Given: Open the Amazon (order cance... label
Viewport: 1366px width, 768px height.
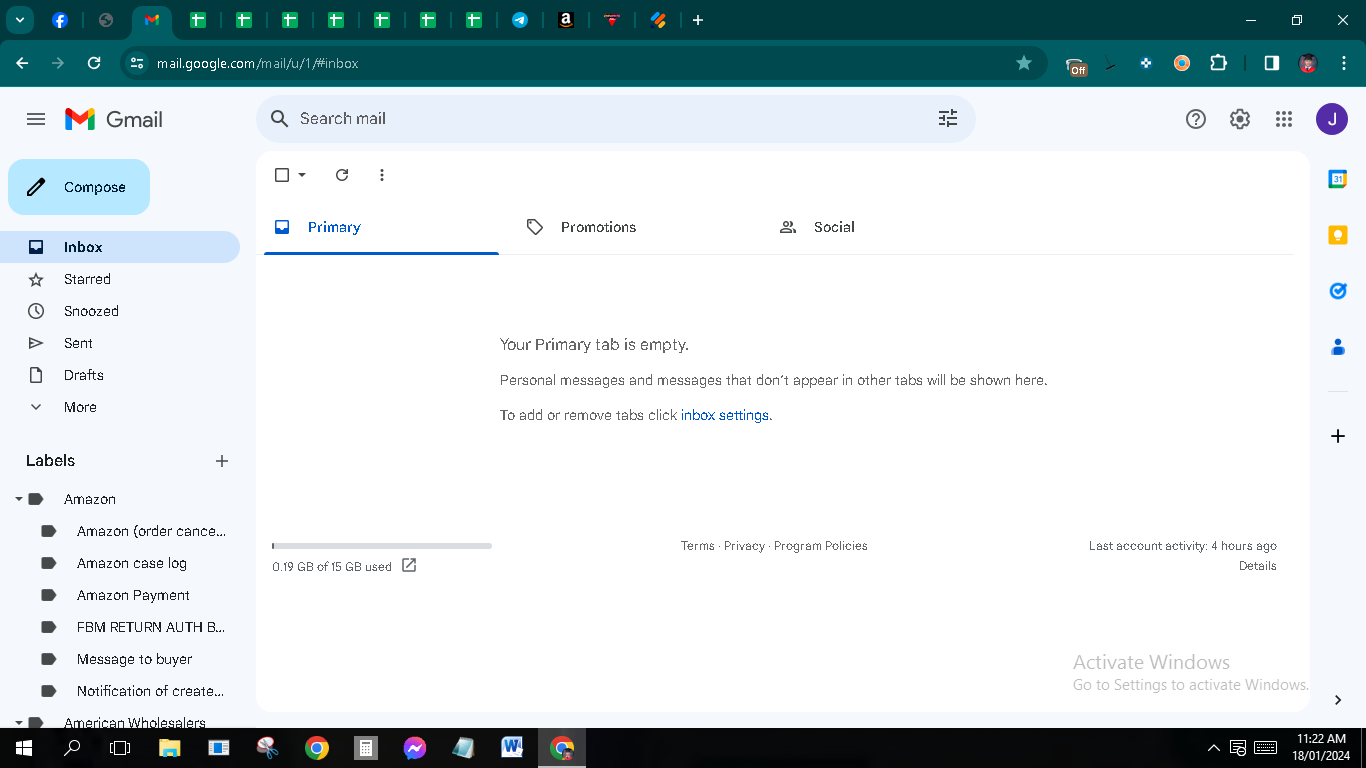Looking at the screenshot, I should tap(151, 531).
